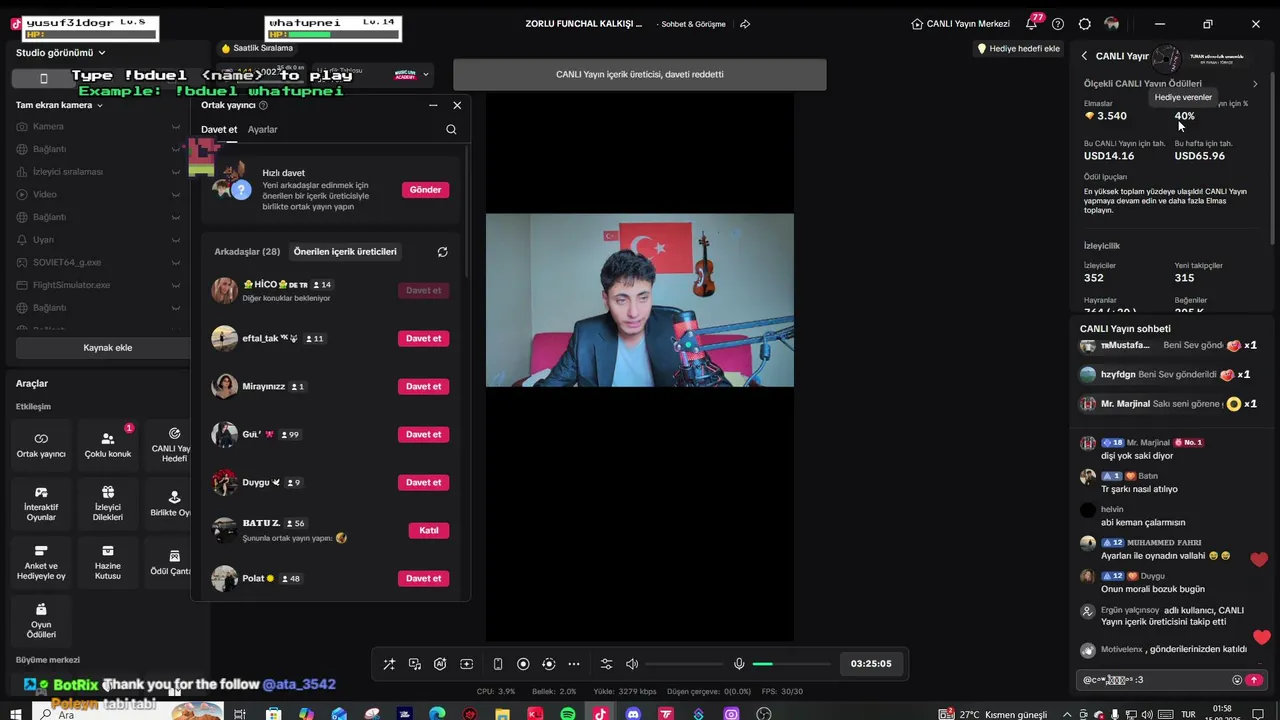Minimize the Ortak yayıncı panel
This screenshot has height=720, width=1280.
(433, 105)
